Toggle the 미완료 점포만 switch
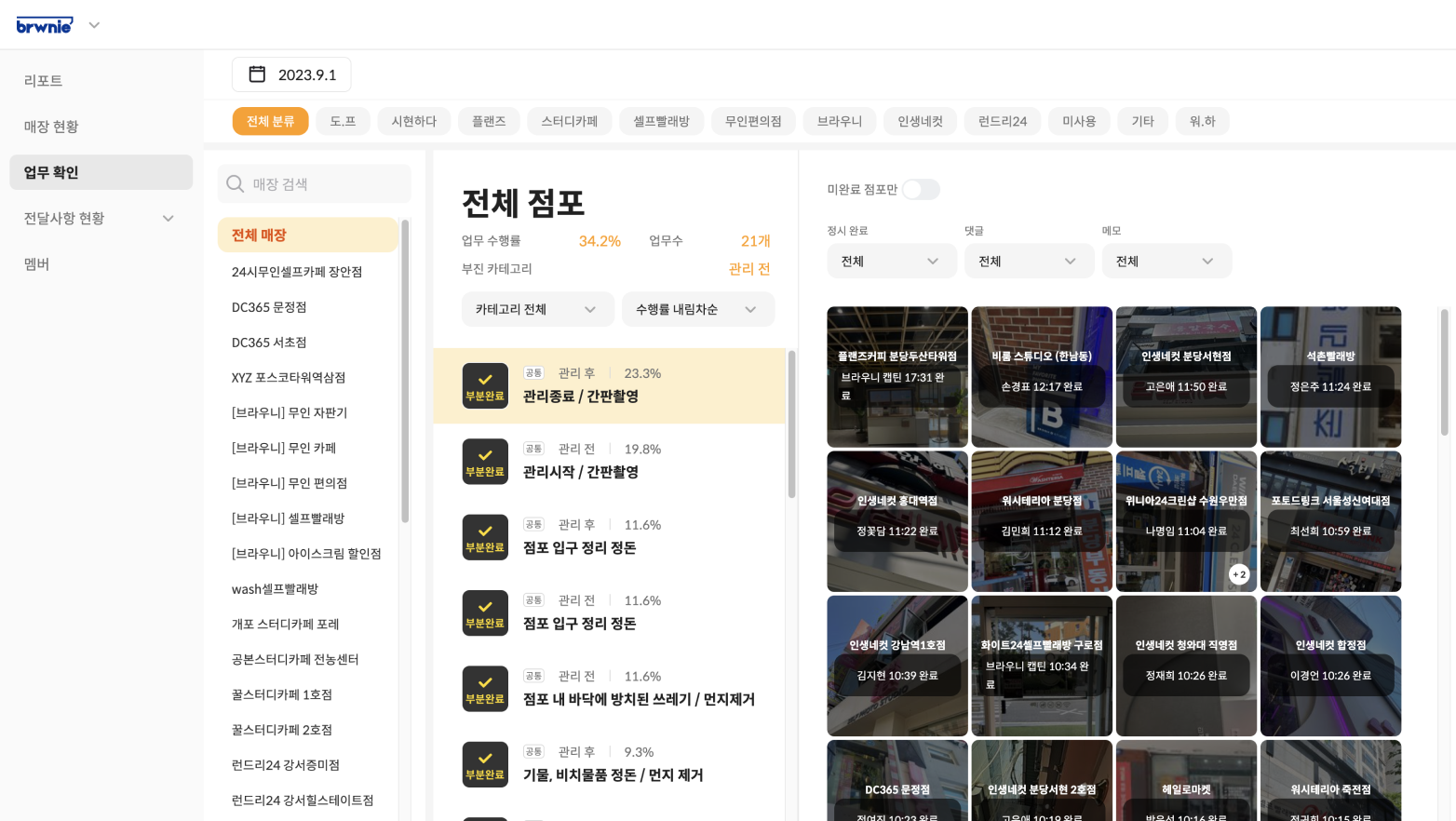This screenshot has height=821, width=1456. click(921, 190)
